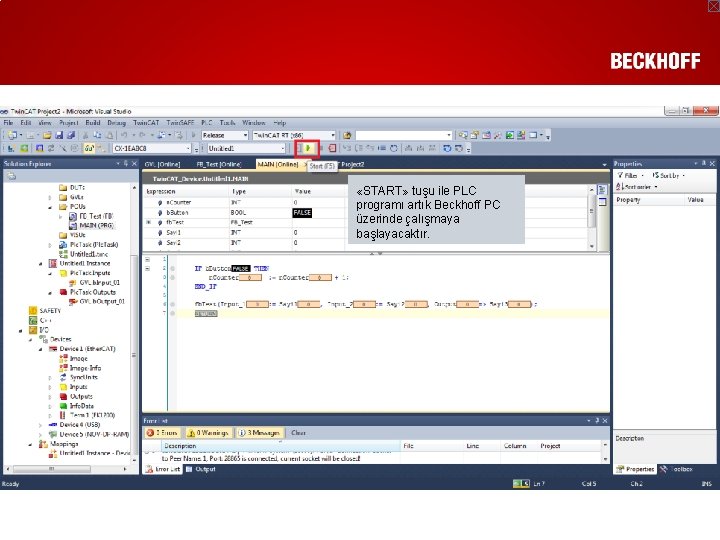Click the Sort order button in Properties
Image resolution: width=720 pixels, height=540 pixels.
[x=636, y=187]
